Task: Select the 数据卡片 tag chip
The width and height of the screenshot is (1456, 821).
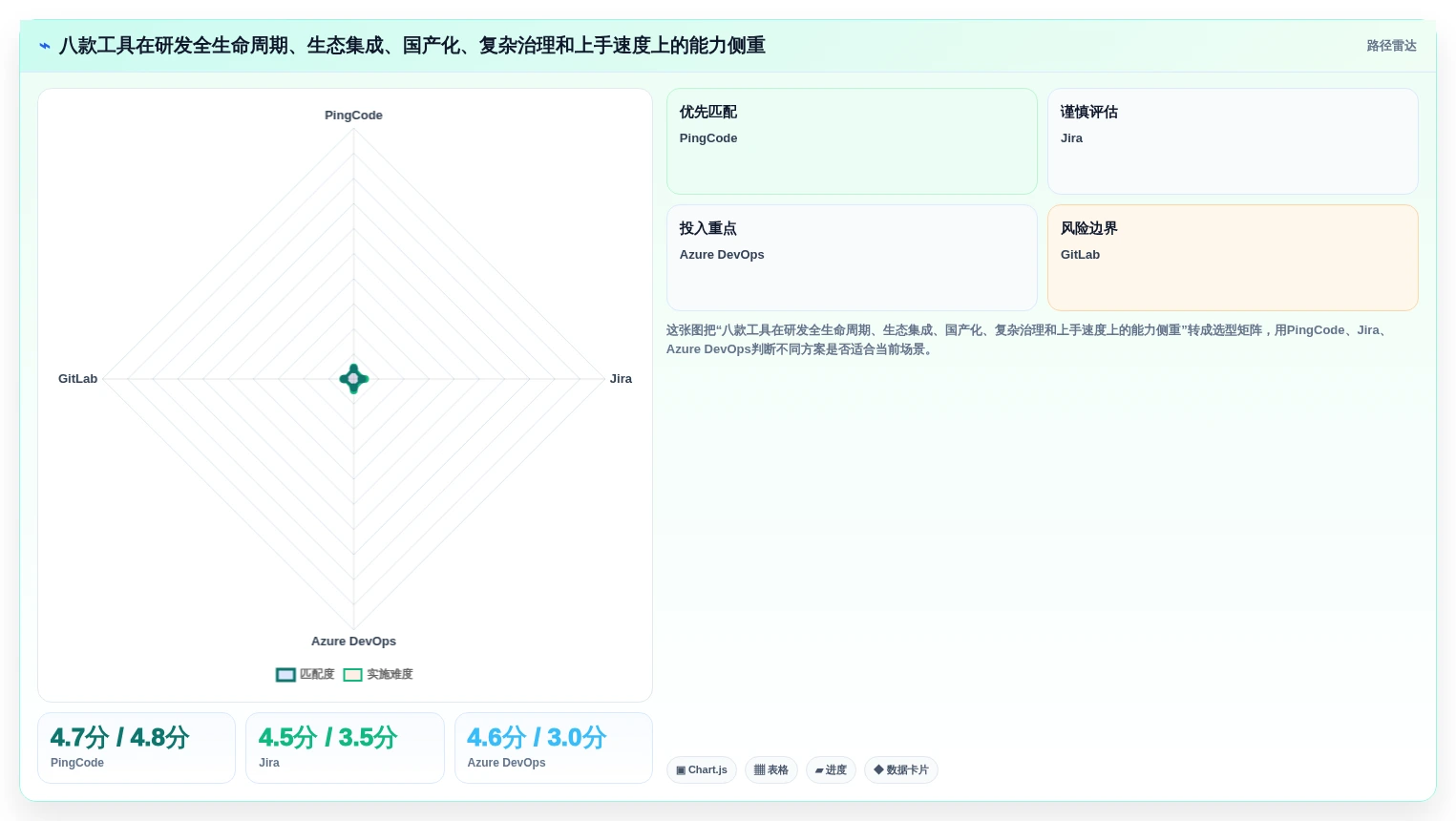Action: 901,770
